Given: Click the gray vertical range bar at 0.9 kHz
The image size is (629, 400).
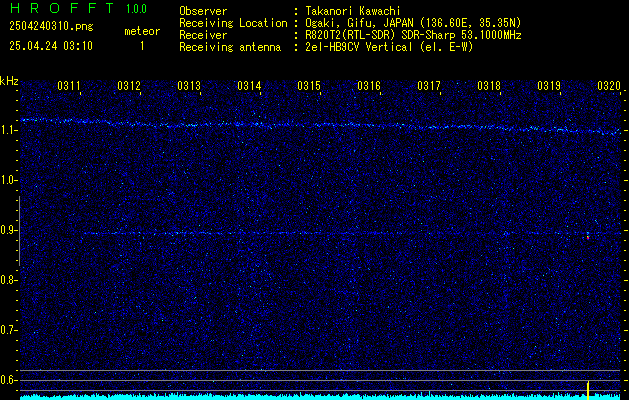Looking at the screenshot, I should [19, 231].
